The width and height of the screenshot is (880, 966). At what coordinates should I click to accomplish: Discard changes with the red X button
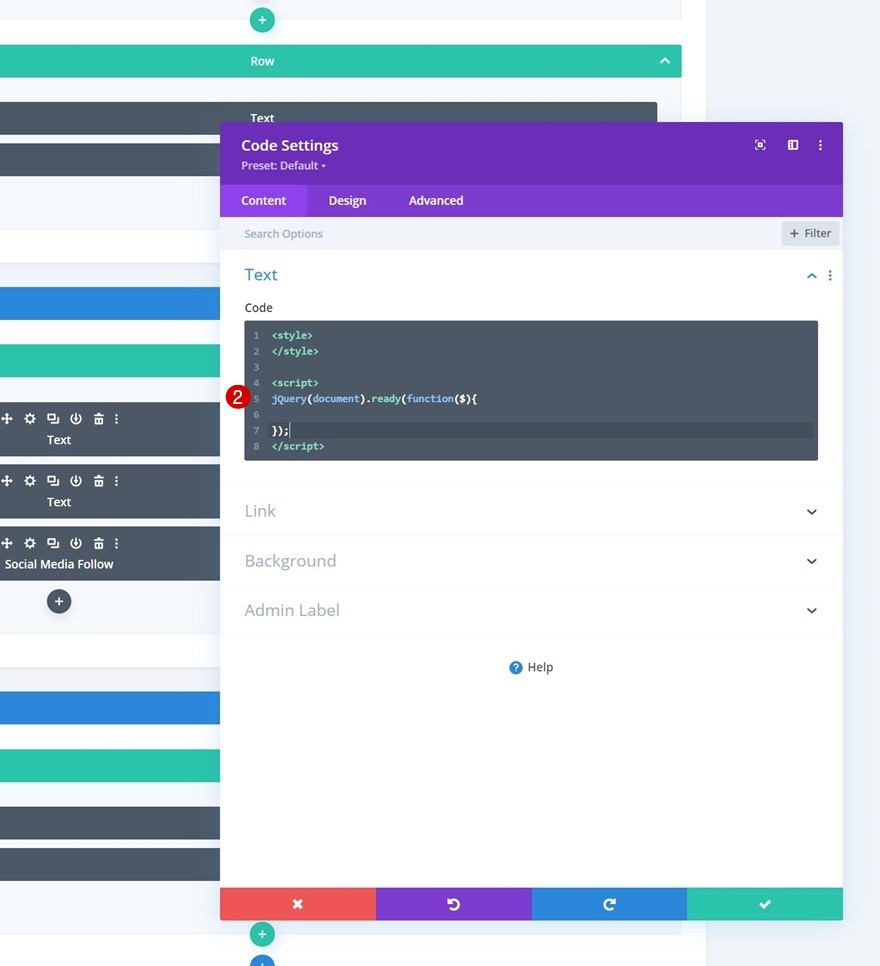298,904
